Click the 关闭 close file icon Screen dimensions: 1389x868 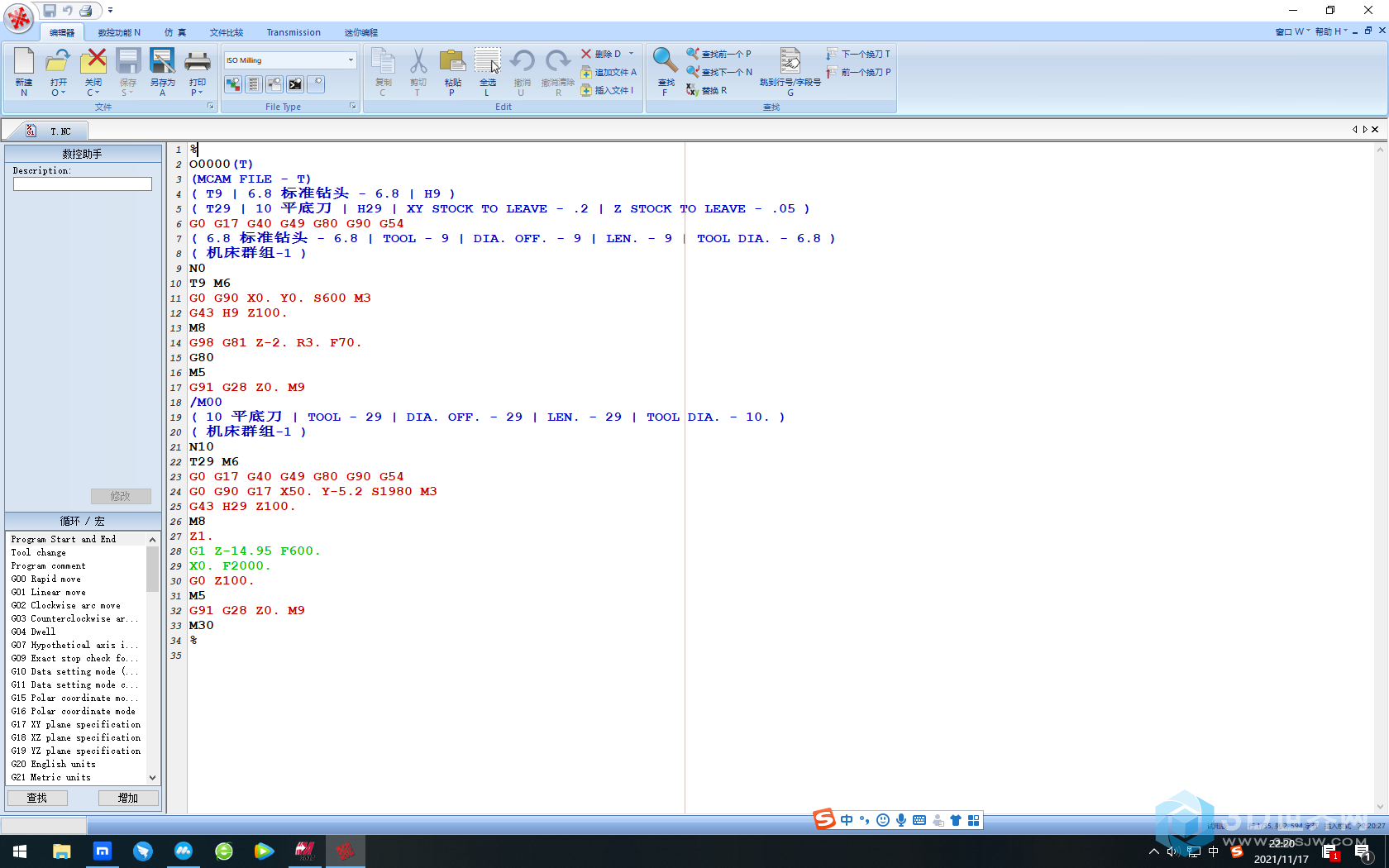93,61
